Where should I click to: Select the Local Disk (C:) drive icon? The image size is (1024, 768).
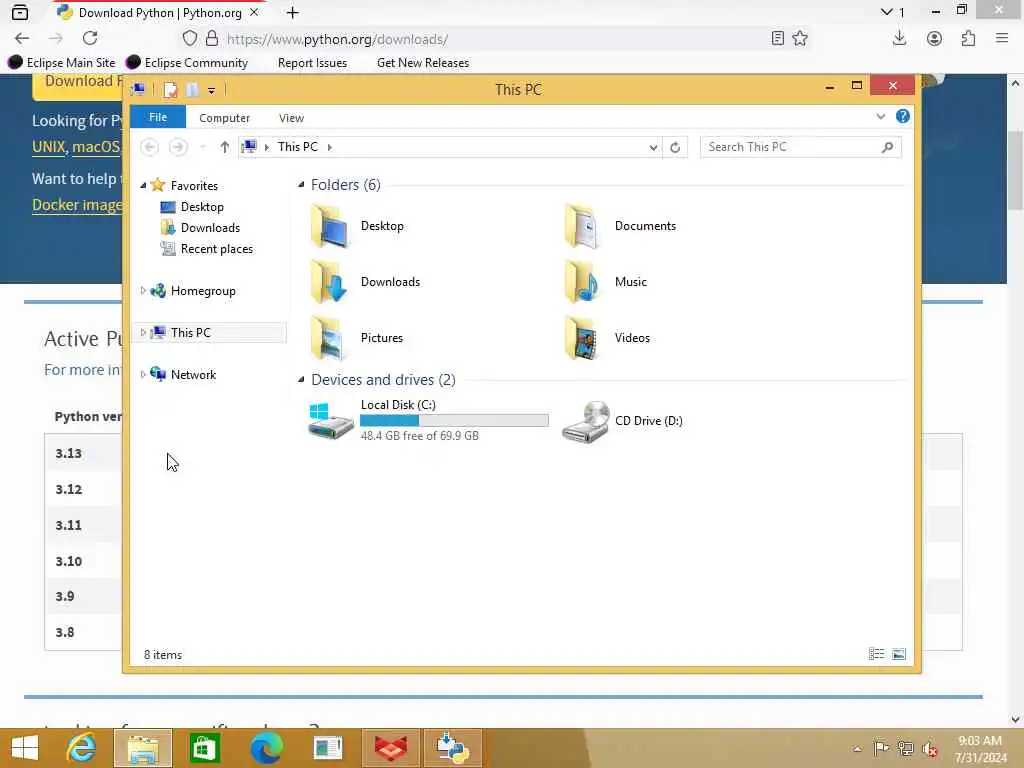(330, 421)
